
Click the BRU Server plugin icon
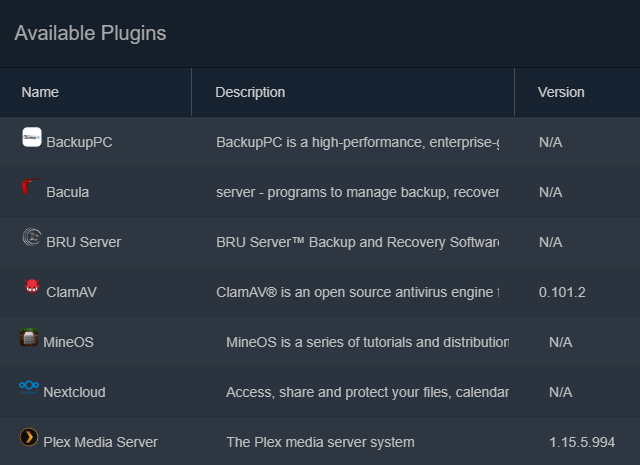[31, 237]
